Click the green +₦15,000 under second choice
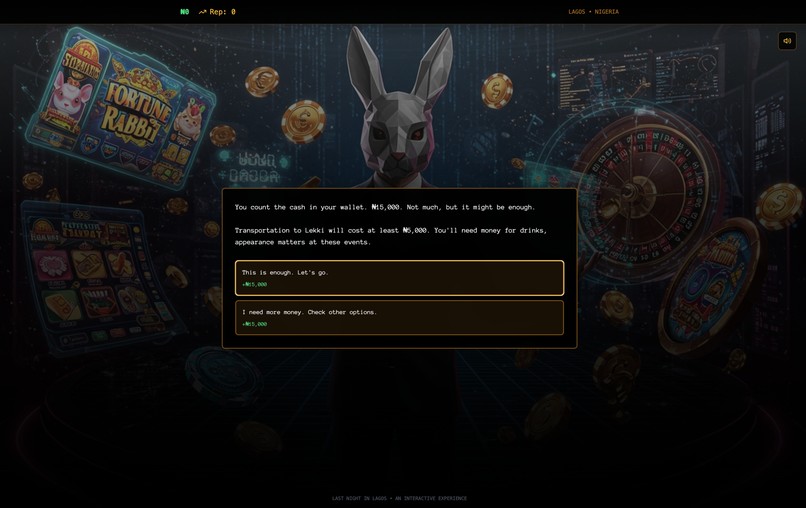The image size is (806, 508). [254, 324]
